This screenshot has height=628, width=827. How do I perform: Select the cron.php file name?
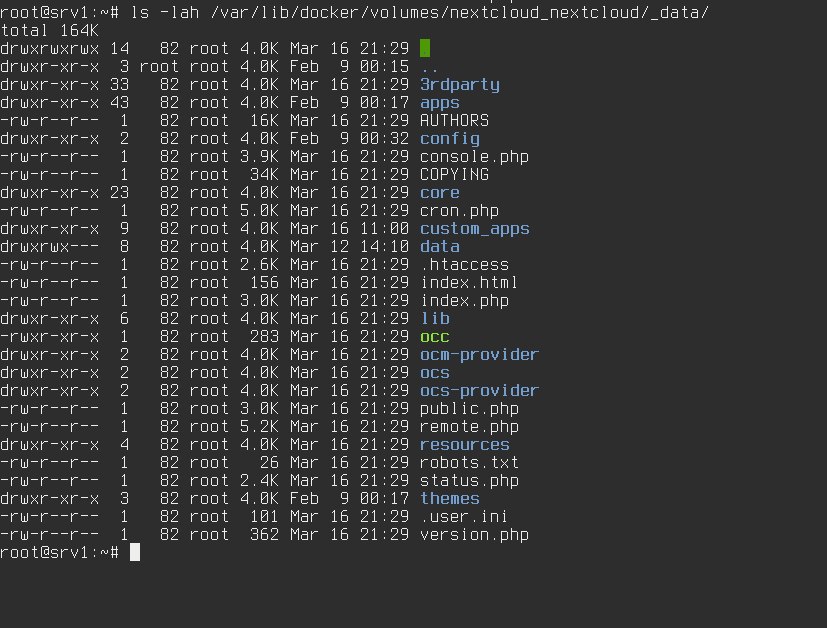pos(459,210)
